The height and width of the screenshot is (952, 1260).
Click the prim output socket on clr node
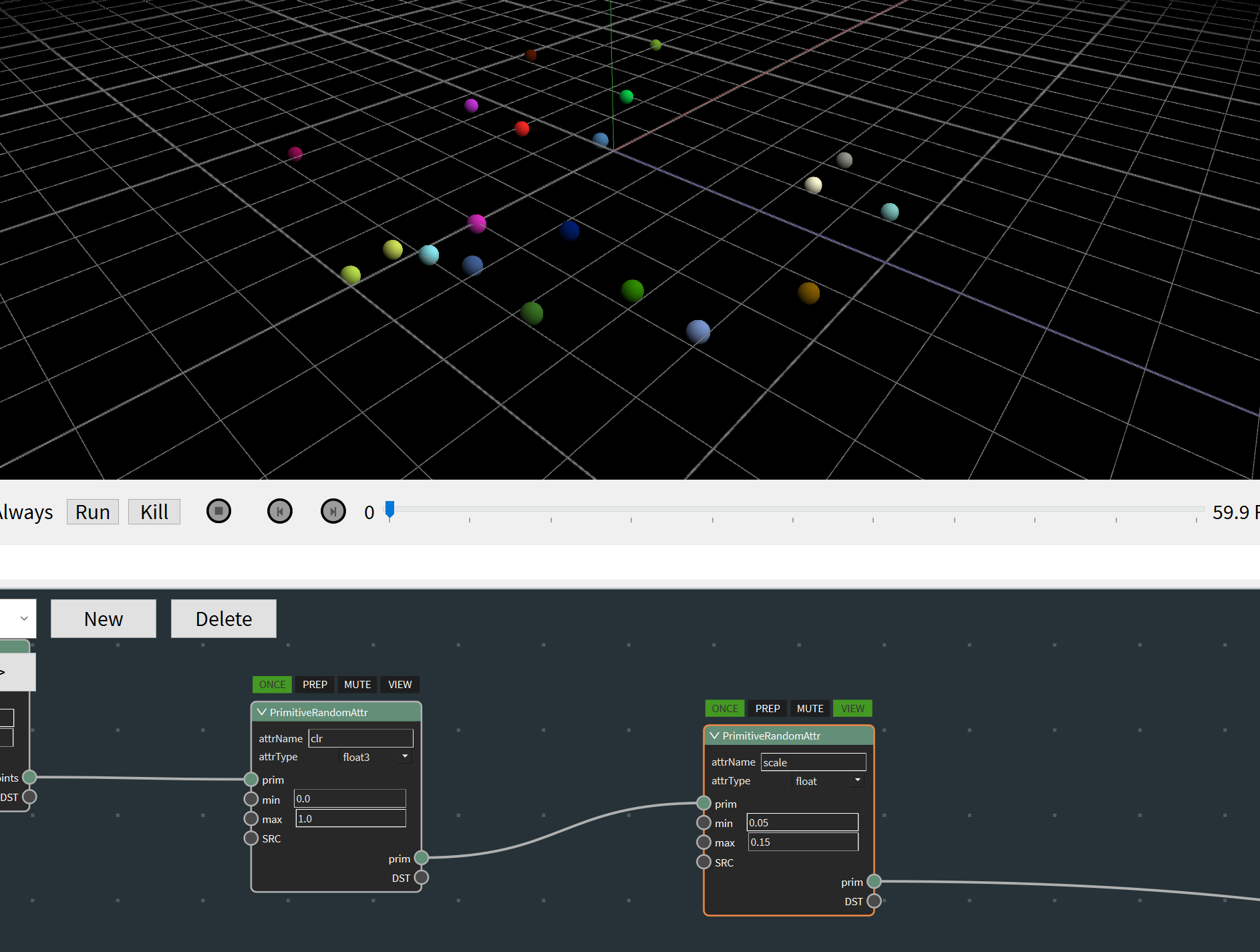pos(422,858)
